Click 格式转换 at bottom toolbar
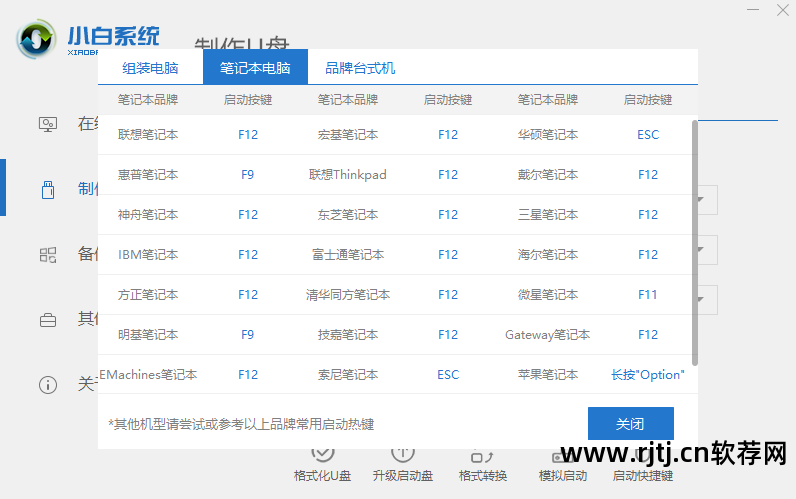The image size is (796, 499). point(483,476)
